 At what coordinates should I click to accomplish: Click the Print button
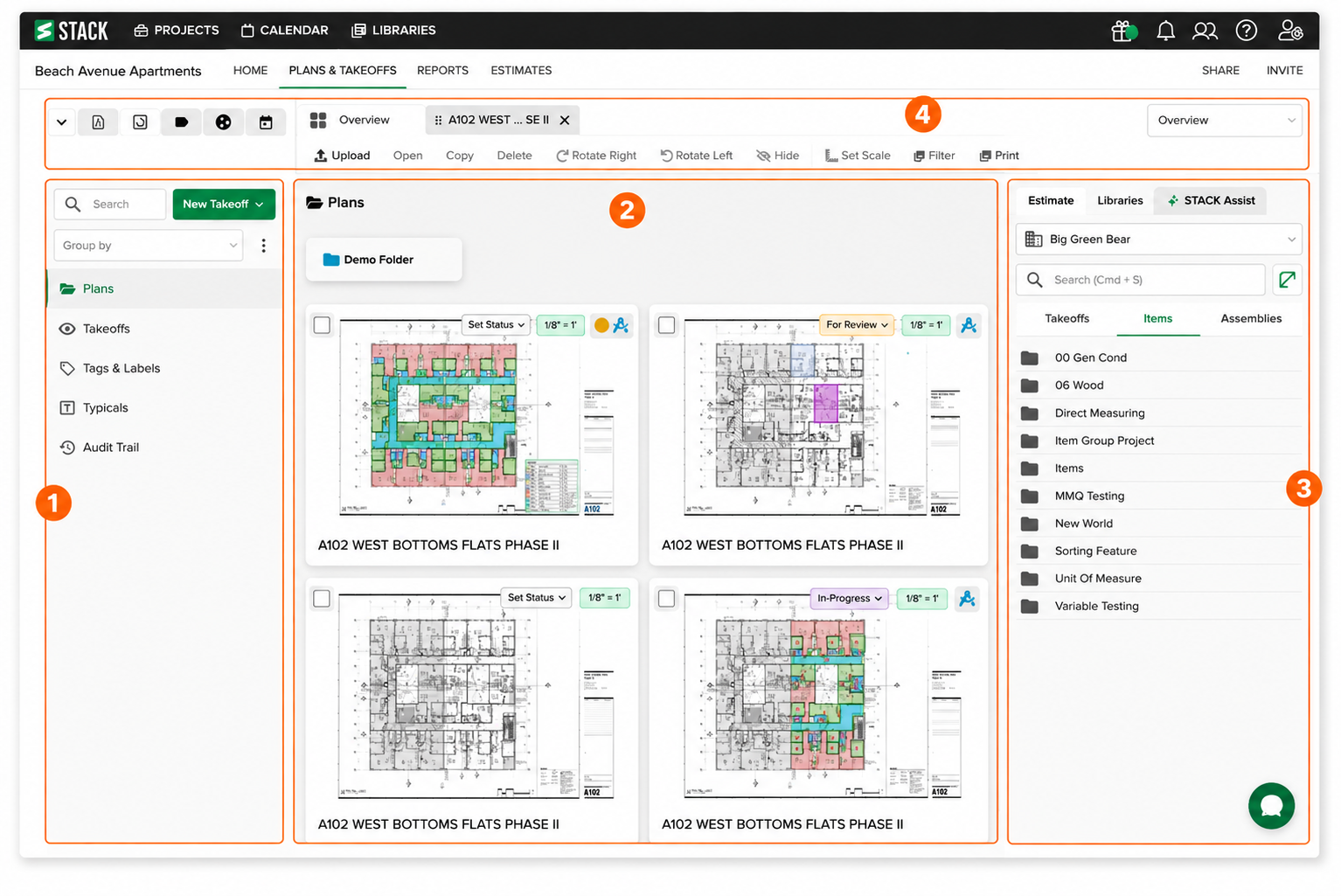tap(999, 156)
